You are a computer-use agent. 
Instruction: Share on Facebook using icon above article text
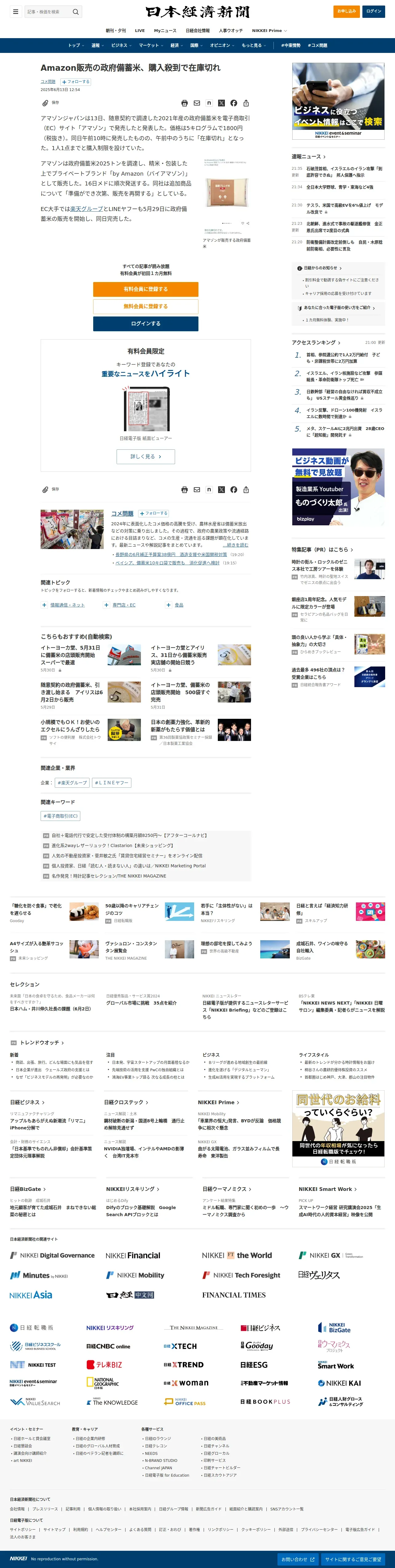point(234,103)
